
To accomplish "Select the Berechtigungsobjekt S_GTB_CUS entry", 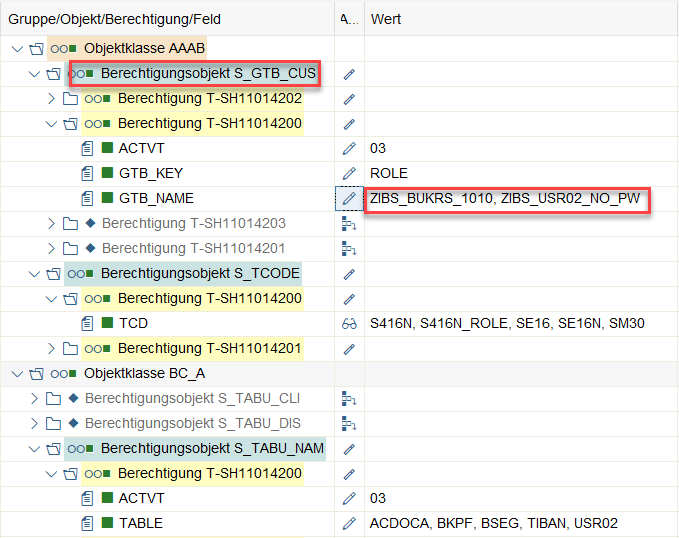I will [x=208, y=74].
